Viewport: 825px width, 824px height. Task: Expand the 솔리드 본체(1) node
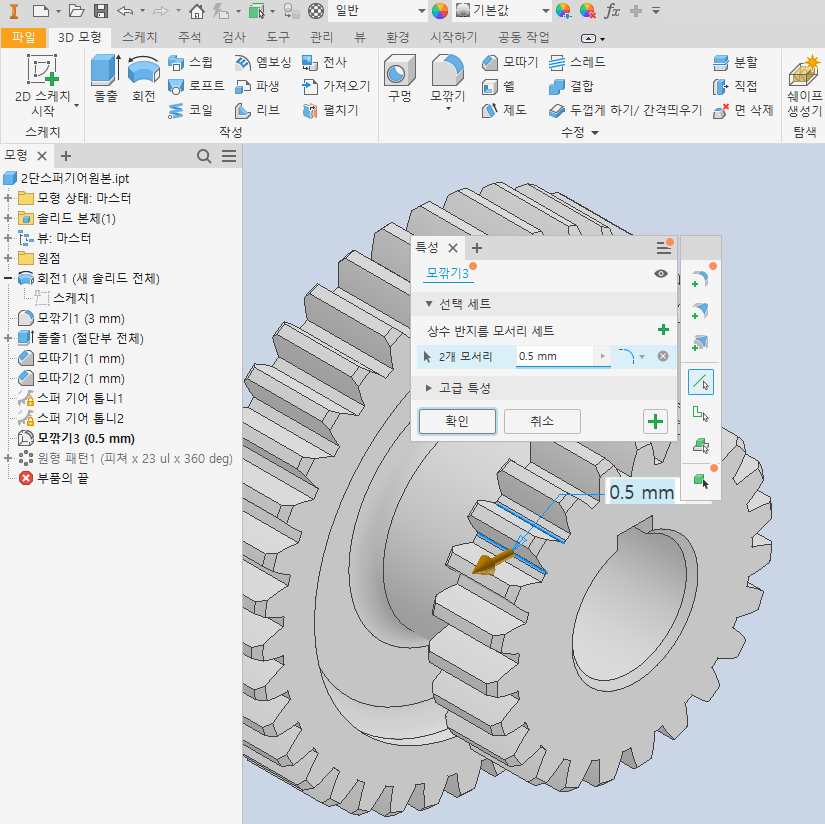(x=8, y=218)
